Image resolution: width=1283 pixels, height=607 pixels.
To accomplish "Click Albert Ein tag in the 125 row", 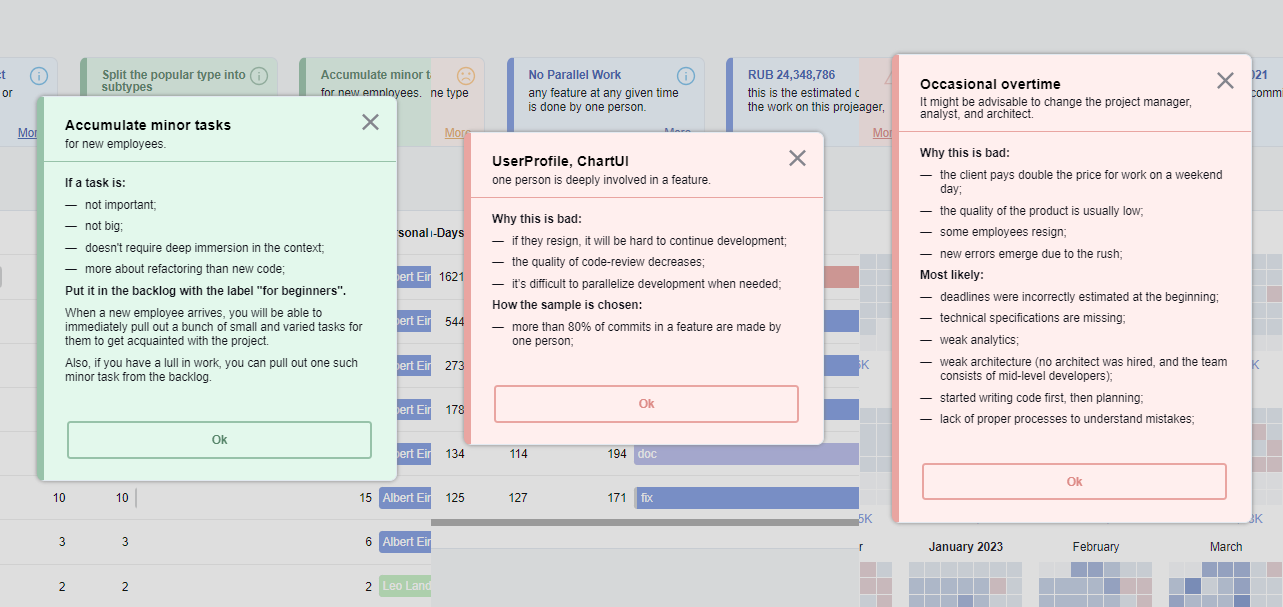I will coord(405,498).
